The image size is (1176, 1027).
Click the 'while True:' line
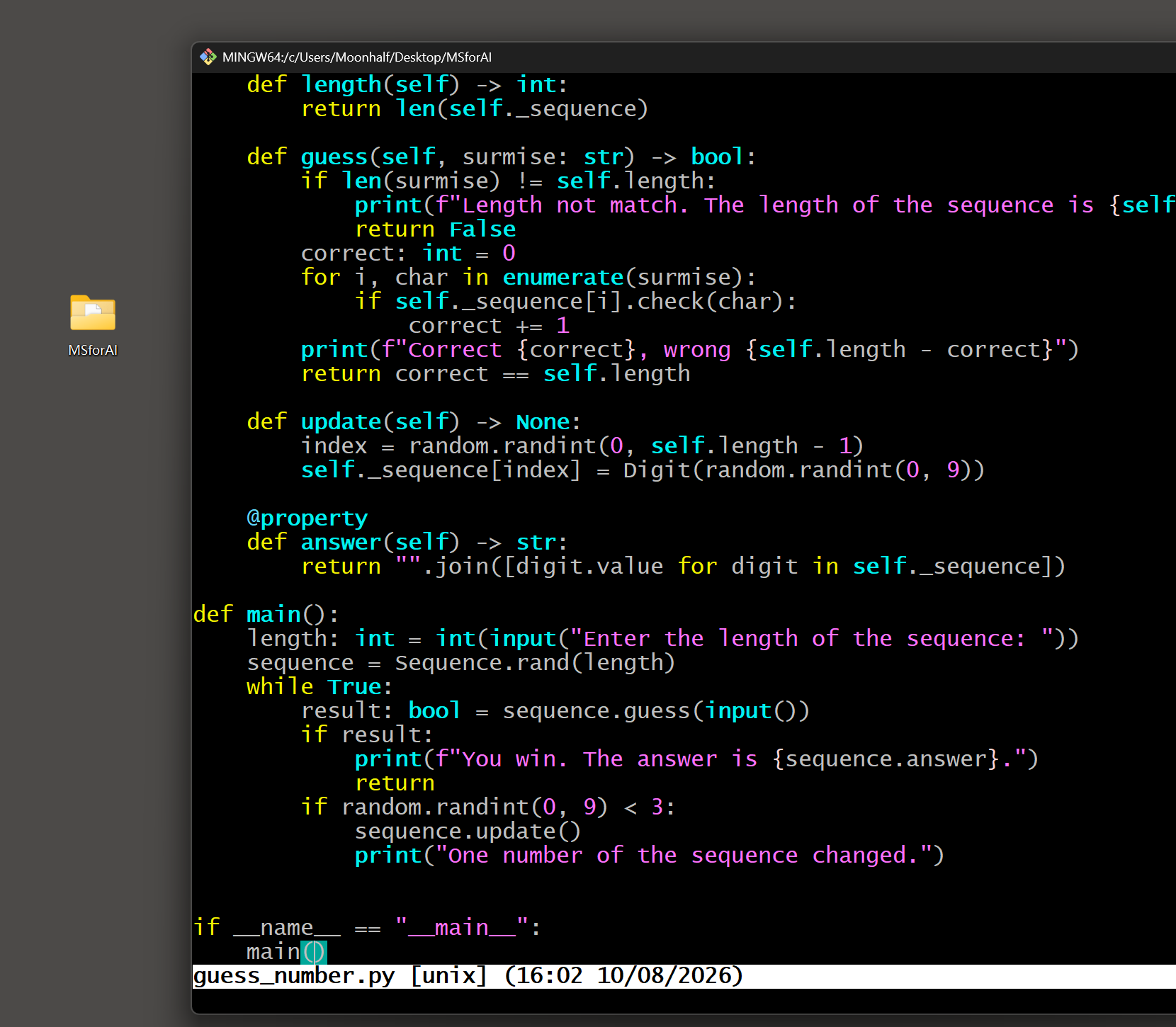point(320,686)
